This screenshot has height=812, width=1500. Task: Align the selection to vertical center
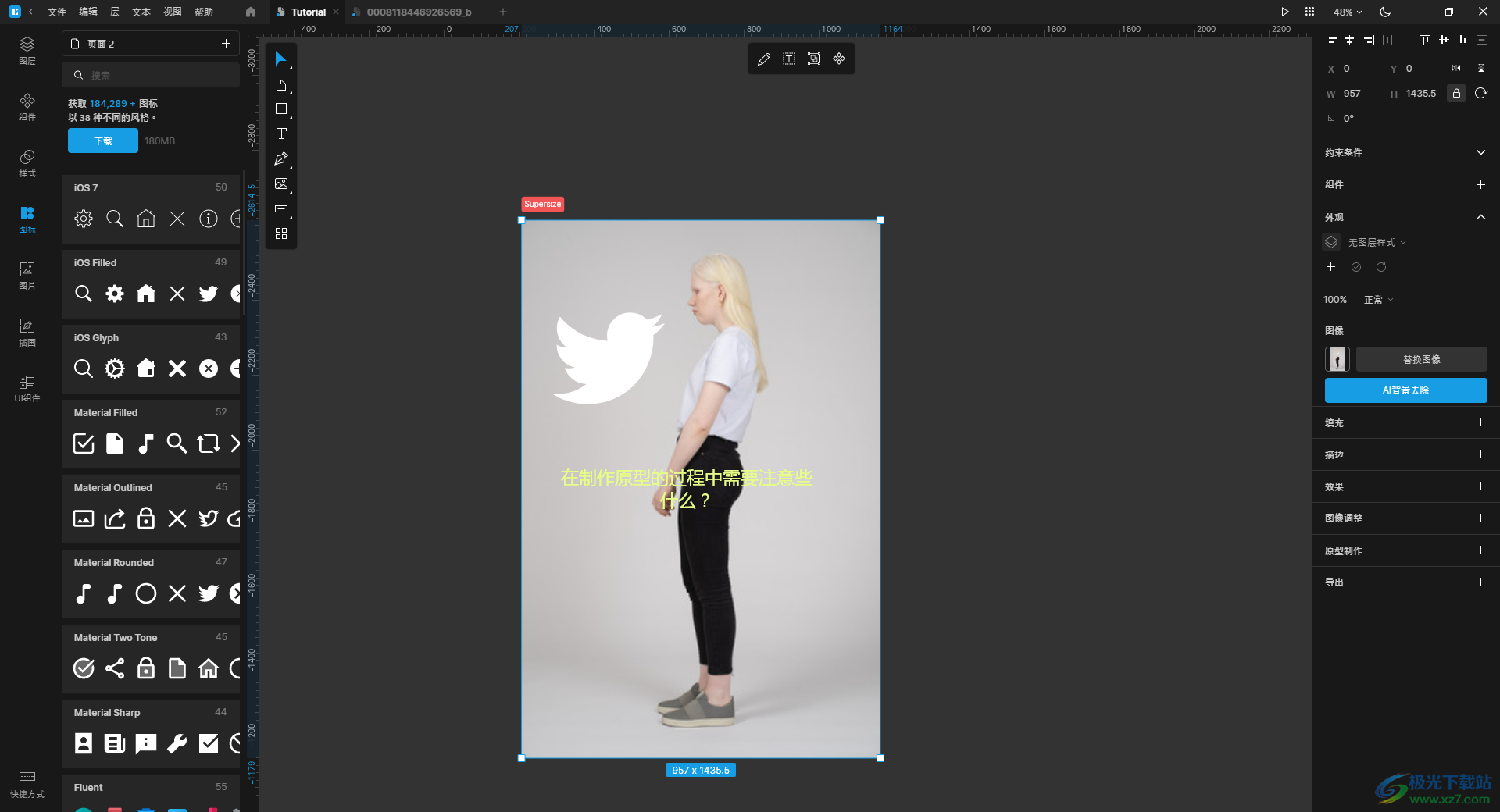coord(1444,40)
